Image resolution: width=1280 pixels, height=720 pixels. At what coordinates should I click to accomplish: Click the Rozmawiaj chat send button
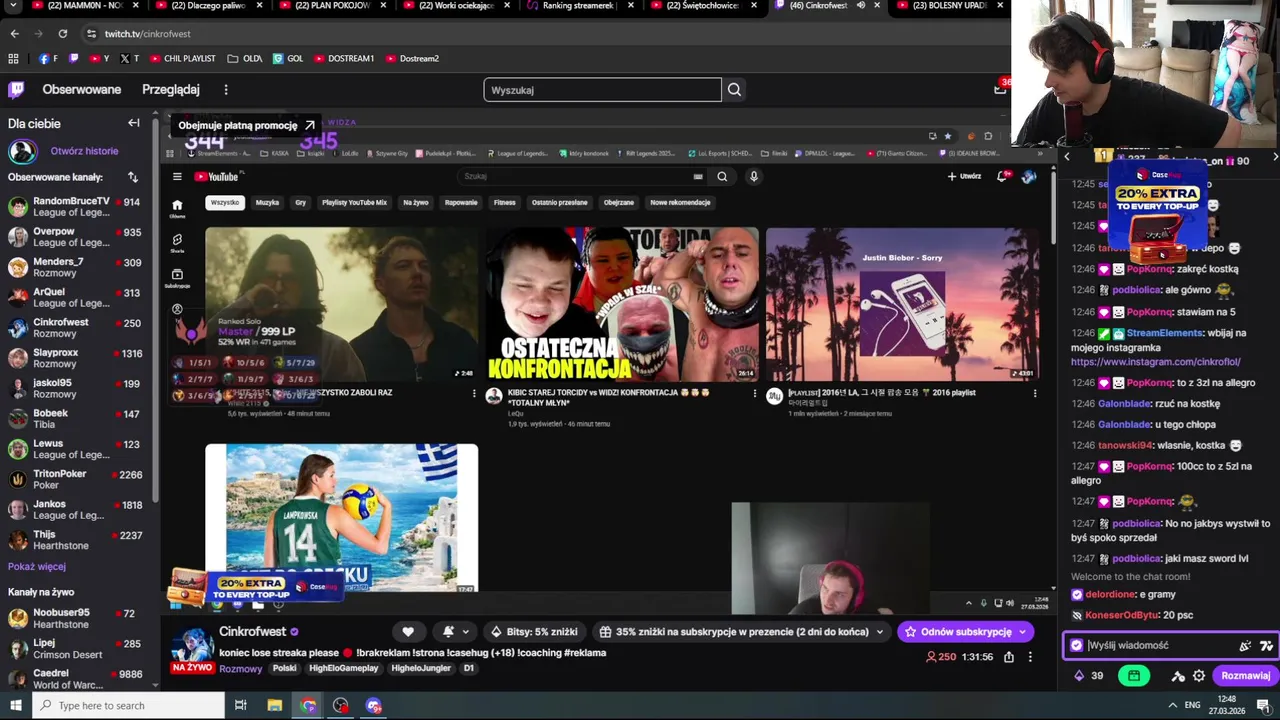coord(1245,676)
